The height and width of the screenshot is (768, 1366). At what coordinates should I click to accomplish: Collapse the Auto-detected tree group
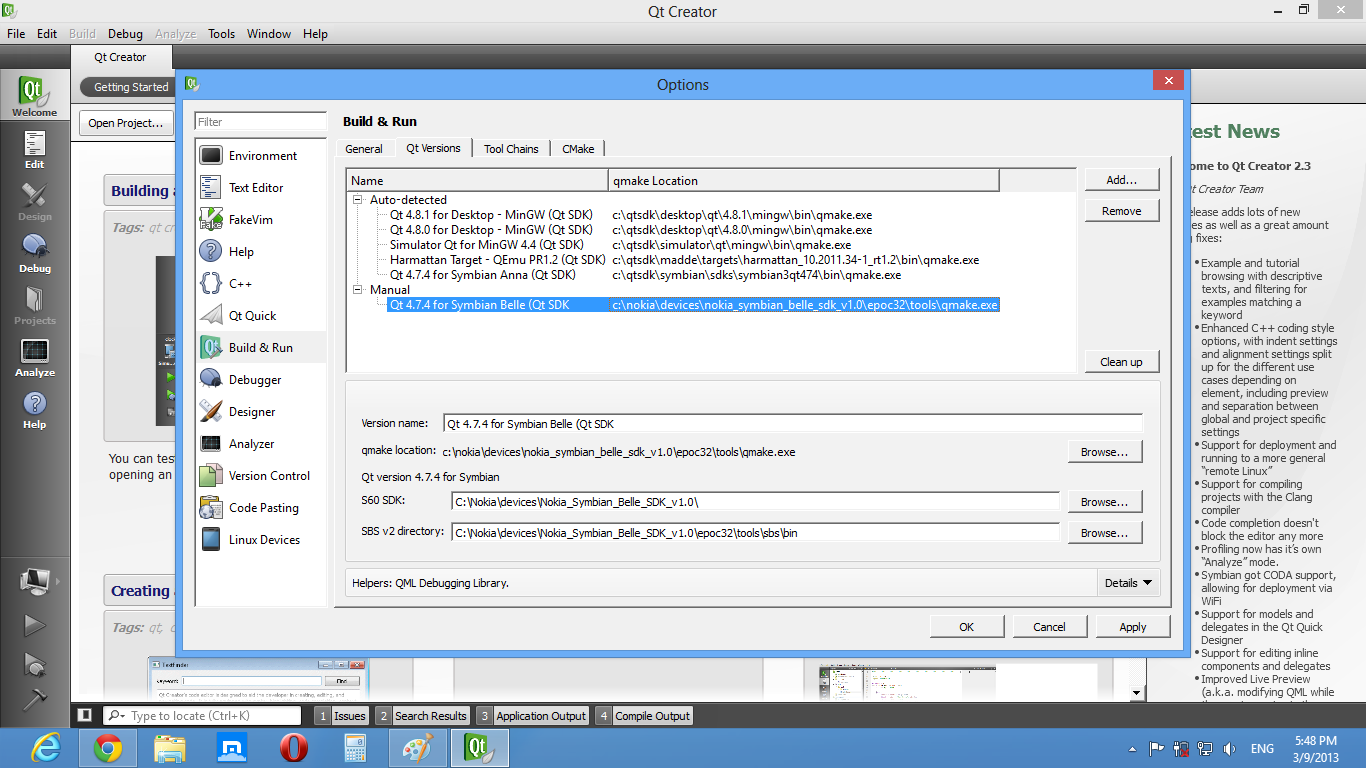pos(358,200)
